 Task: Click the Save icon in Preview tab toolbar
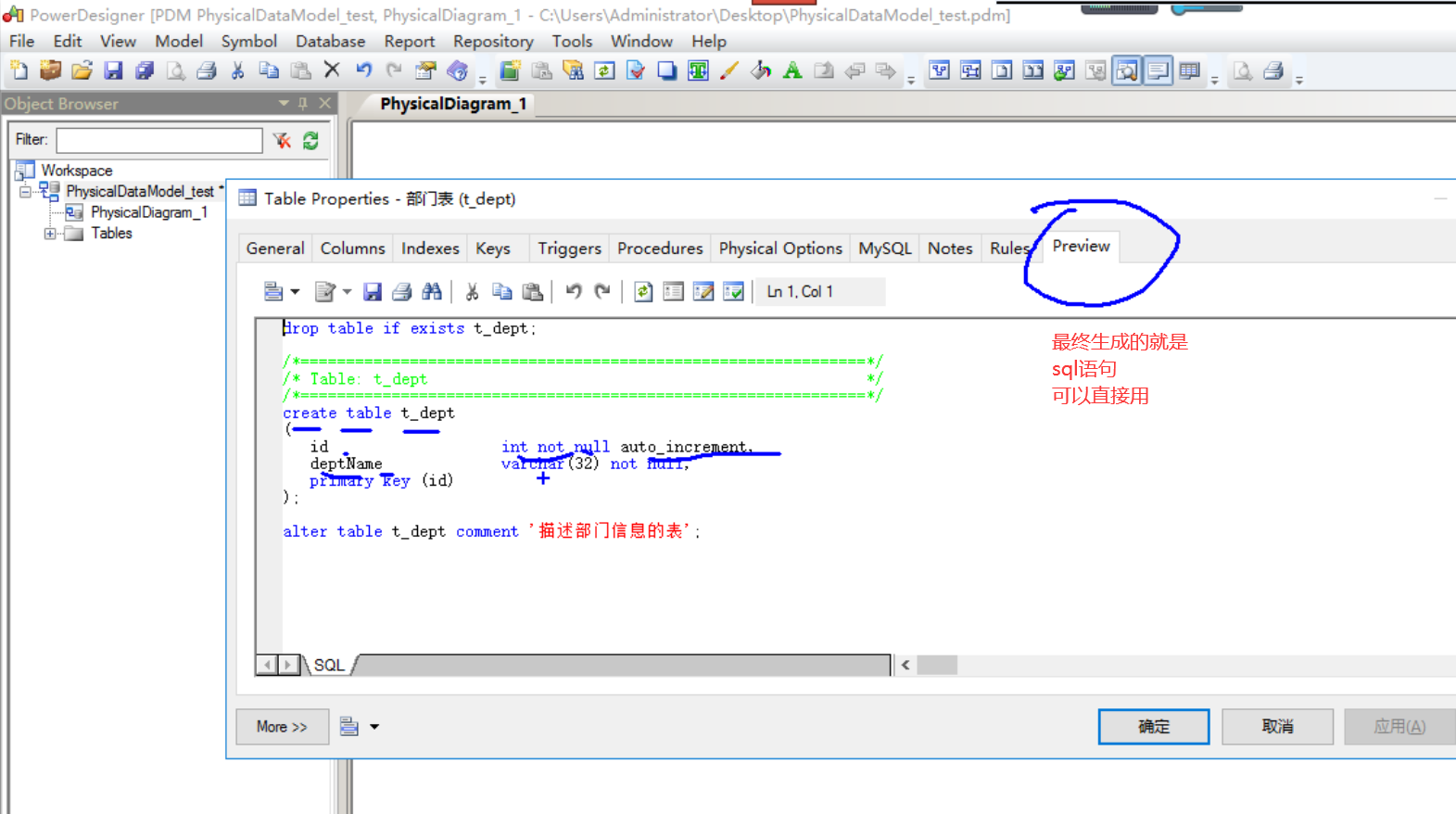373,292
